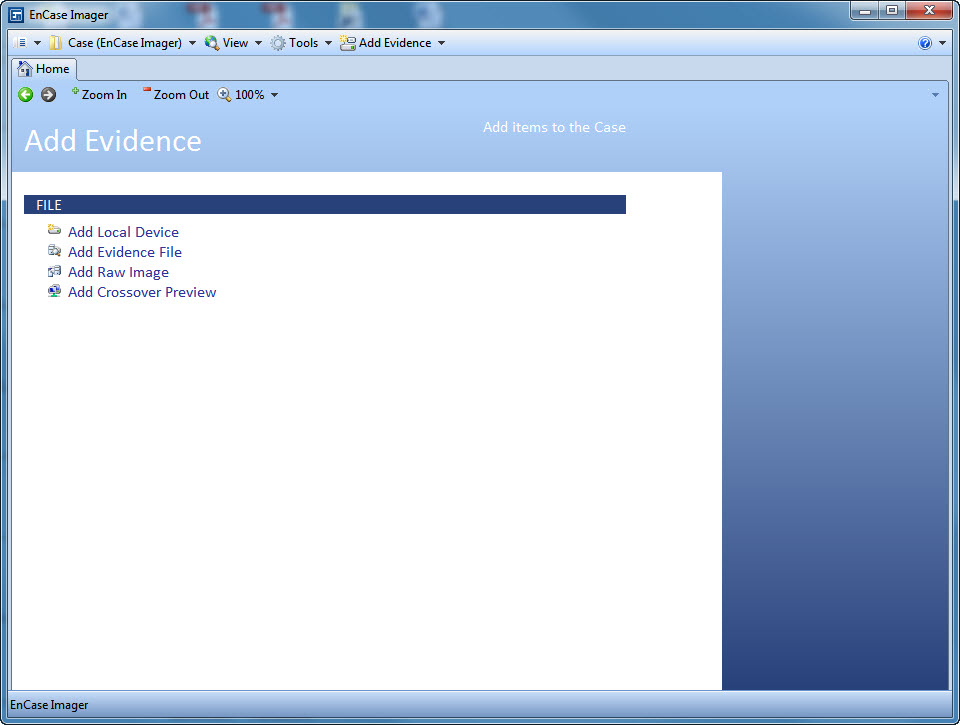Select the Home tab
This screenshot has height=725, width=960.
click(x=44, y=69)
